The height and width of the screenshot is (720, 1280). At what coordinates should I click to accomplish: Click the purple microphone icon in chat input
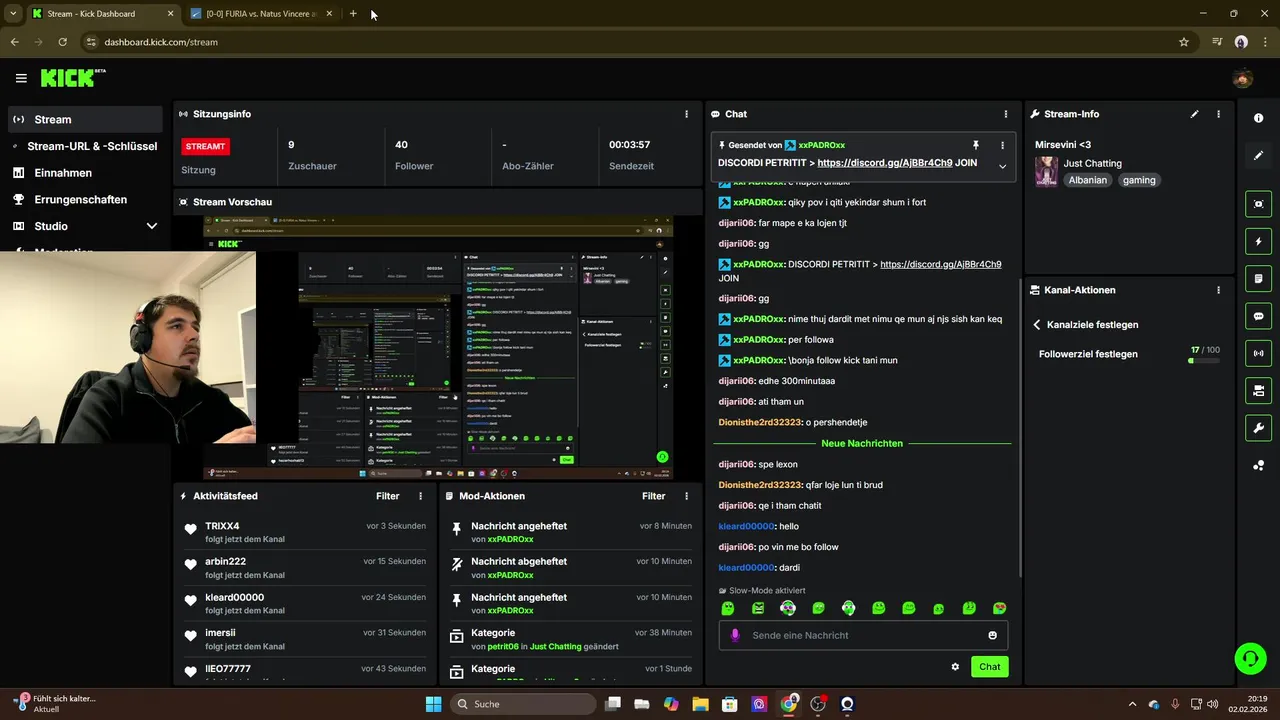click(736, 635)
